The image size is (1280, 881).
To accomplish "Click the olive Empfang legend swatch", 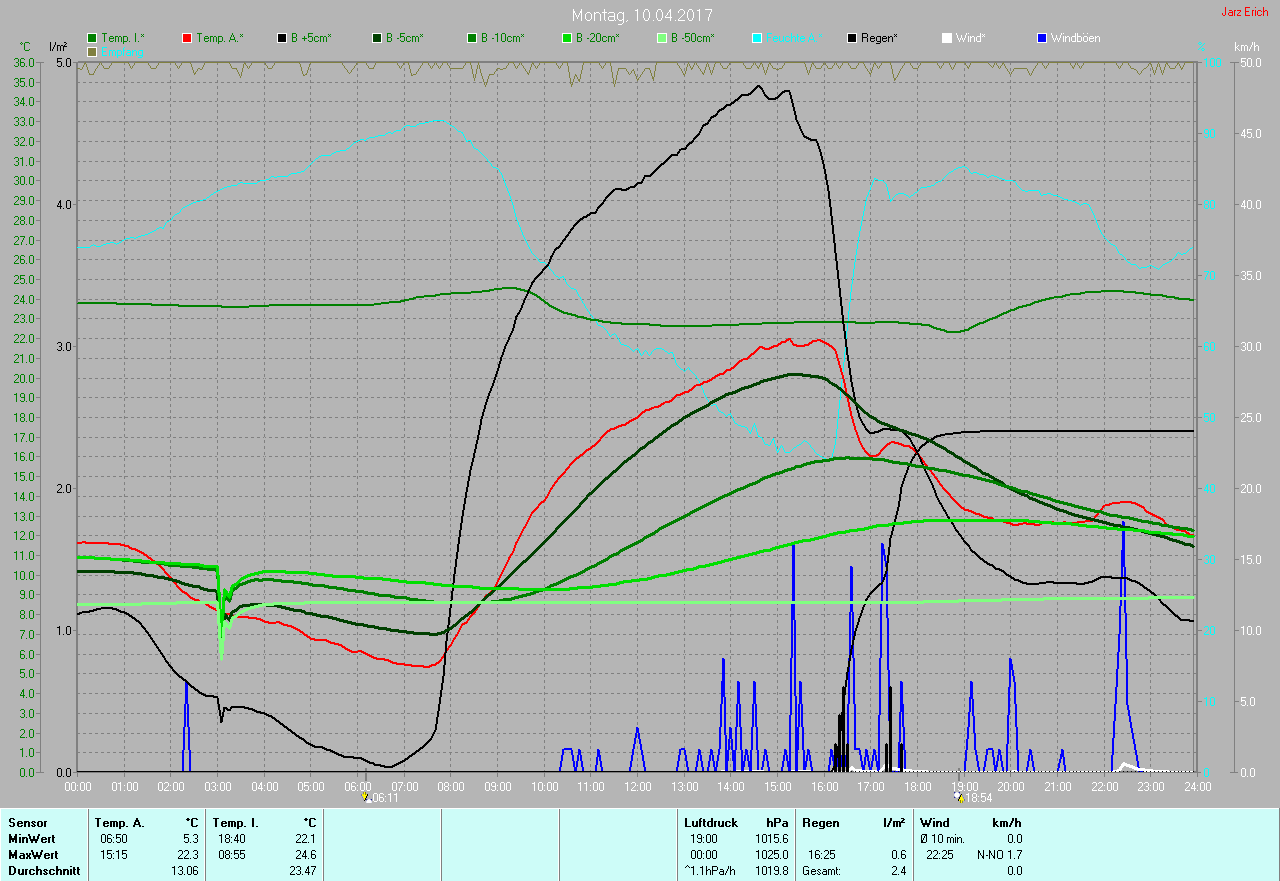I will (93, 51).
